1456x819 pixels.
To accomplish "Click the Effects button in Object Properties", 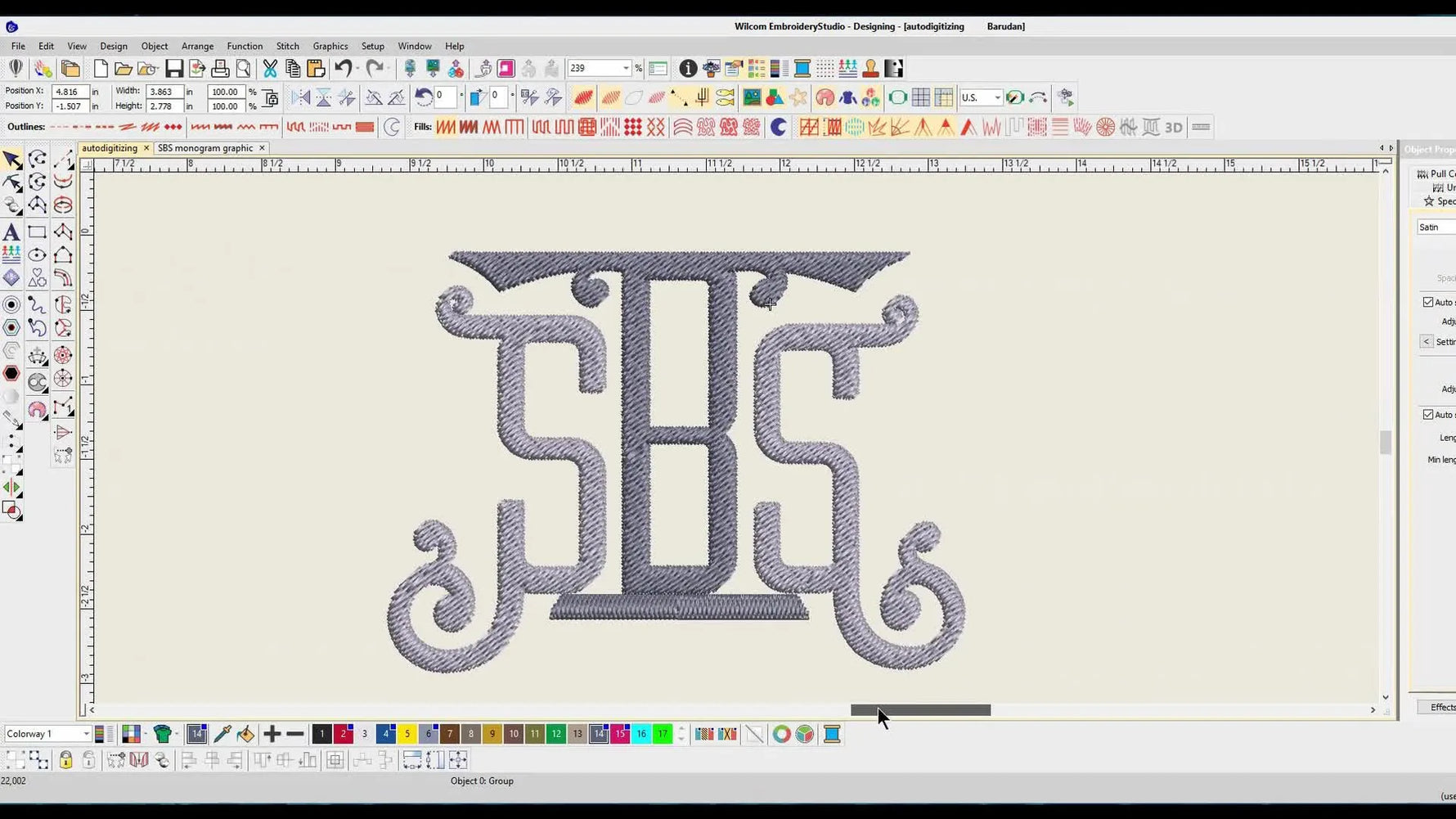I will pos(1437,707).
